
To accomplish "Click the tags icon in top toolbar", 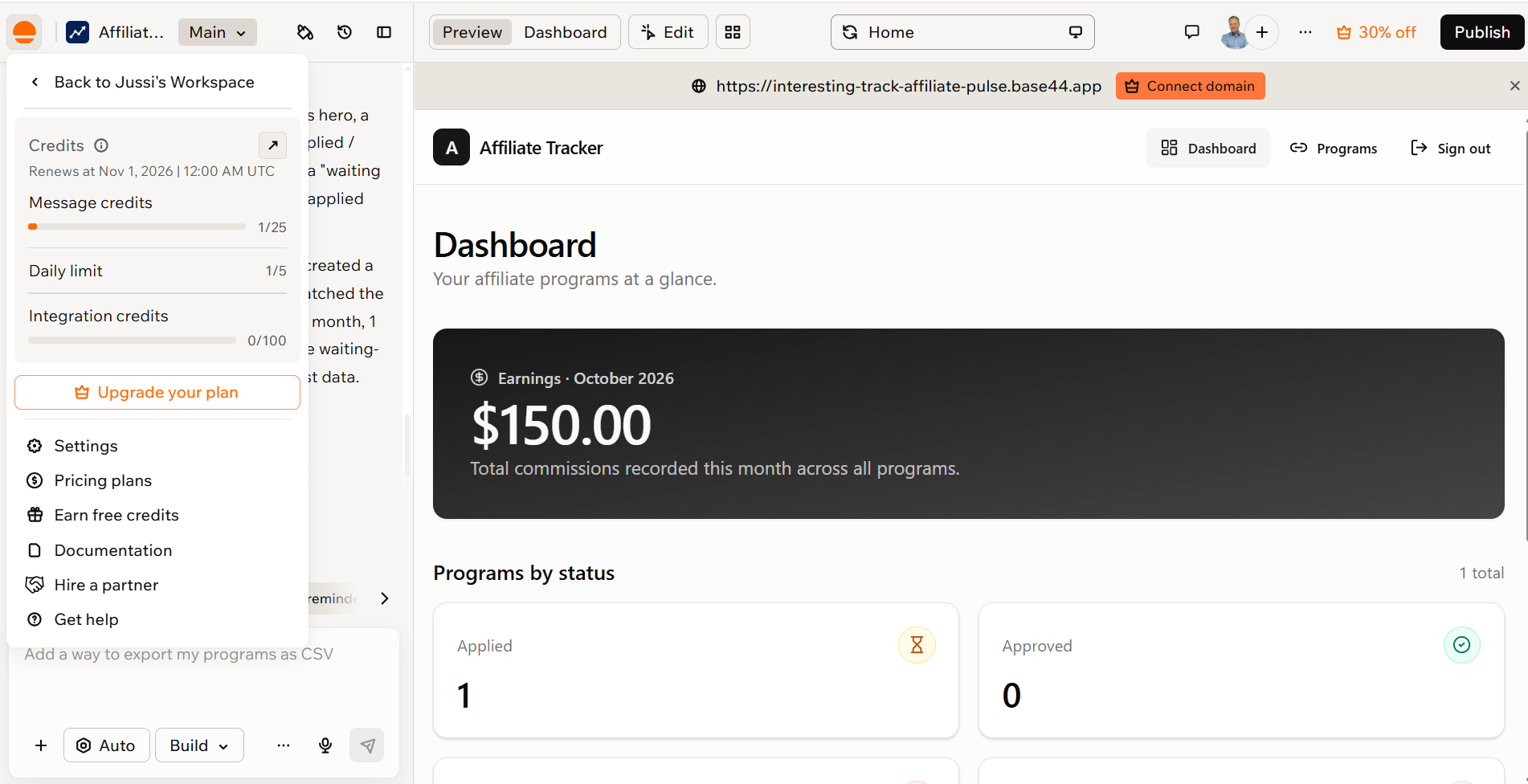I will pyautogui.click(x=304, y=32).
